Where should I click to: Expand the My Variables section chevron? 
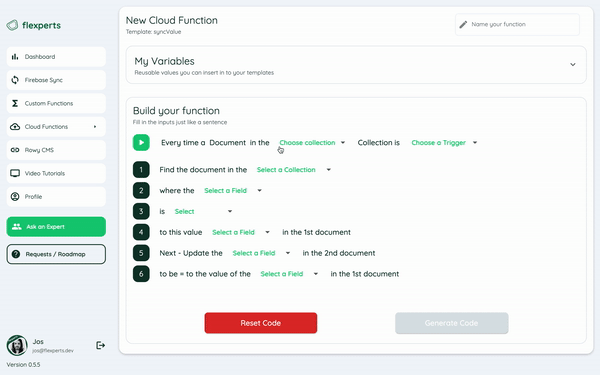[x=573, y=64]
